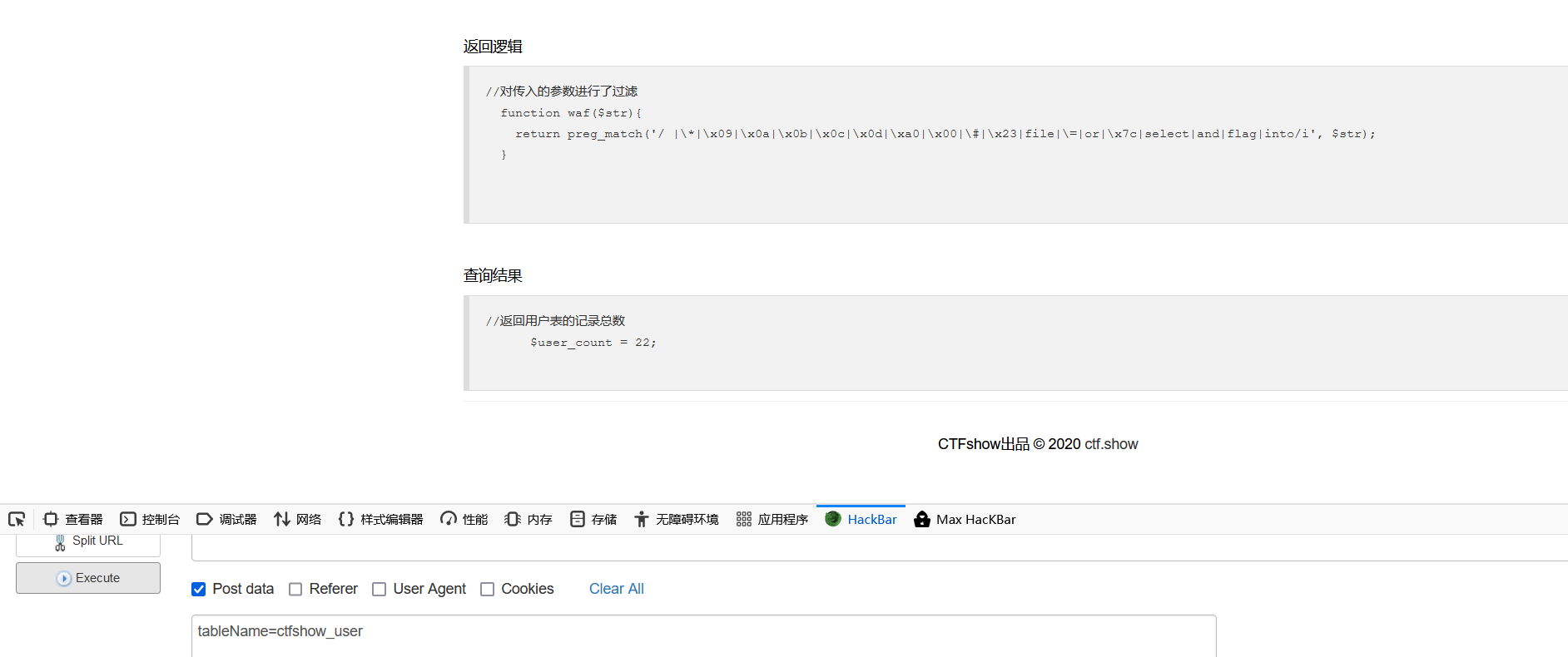
Task: Click the $user_count = 22; result line
Action: point(593,343)
